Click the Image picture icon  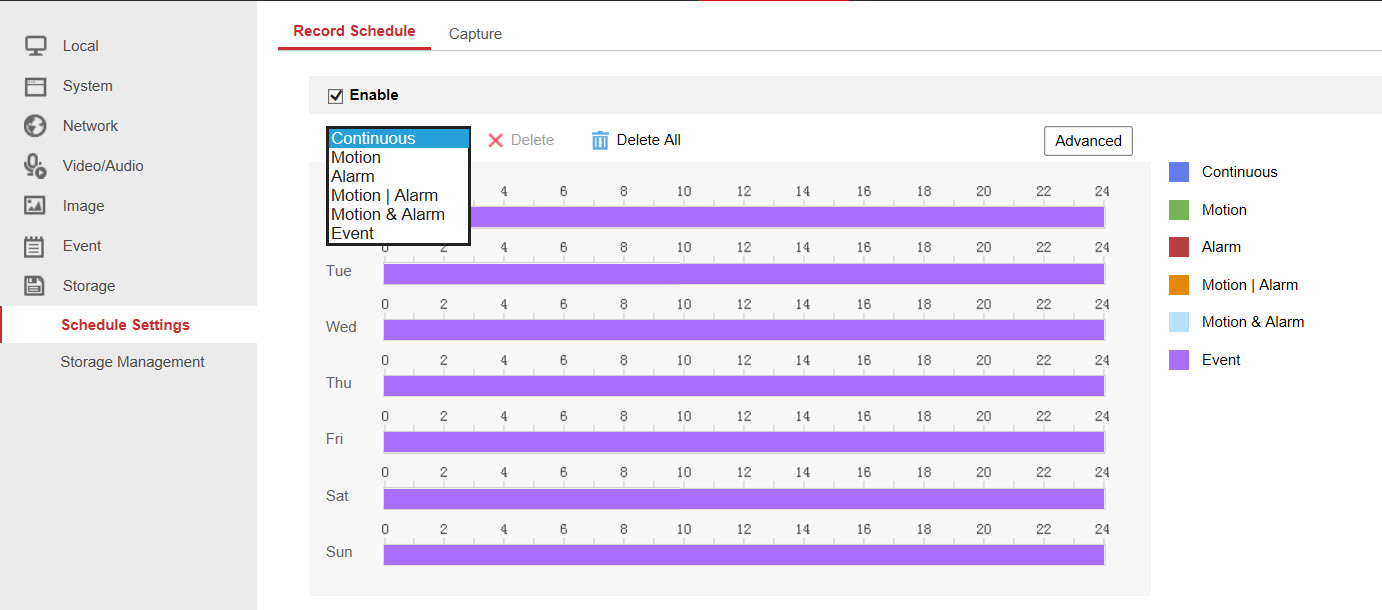(36, 206)
